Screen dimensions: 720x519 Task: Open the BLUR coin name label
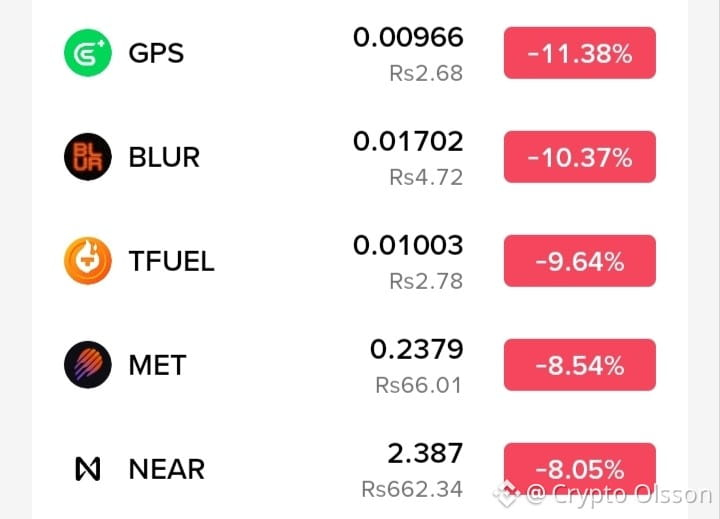(x=164, y=157)
